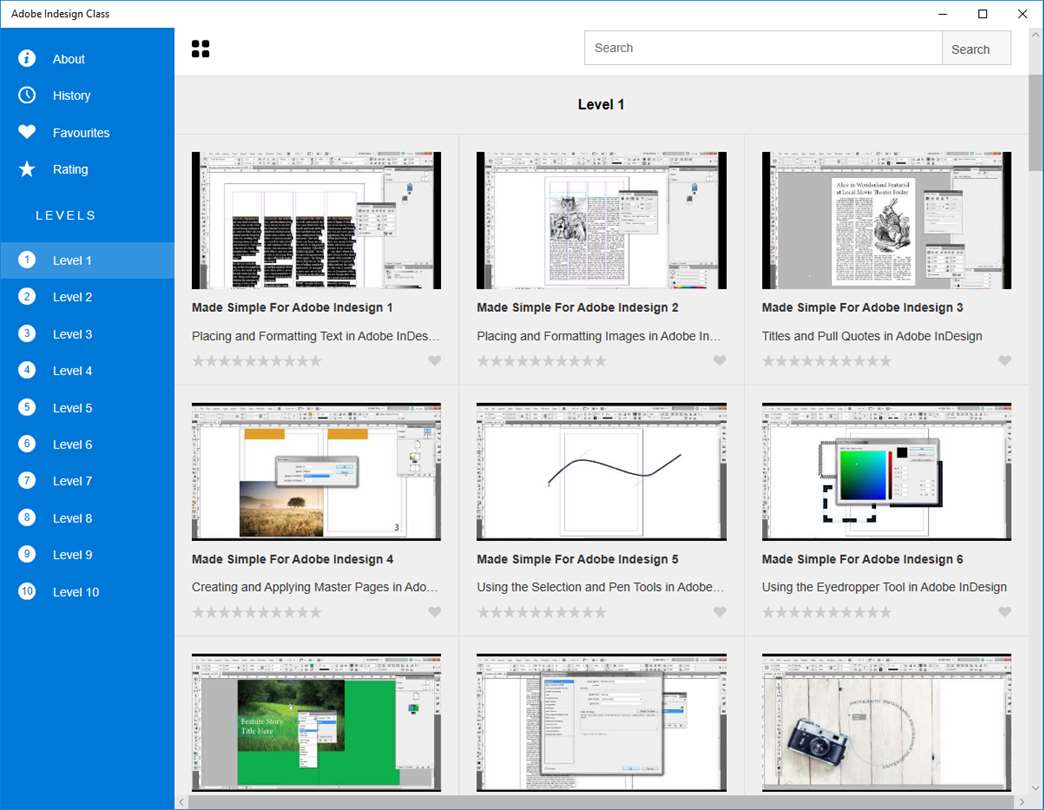Rate Made Simple For Adobe Indesign 2 stars
The image size is (1044, 810).
click(x=541, y=361)
